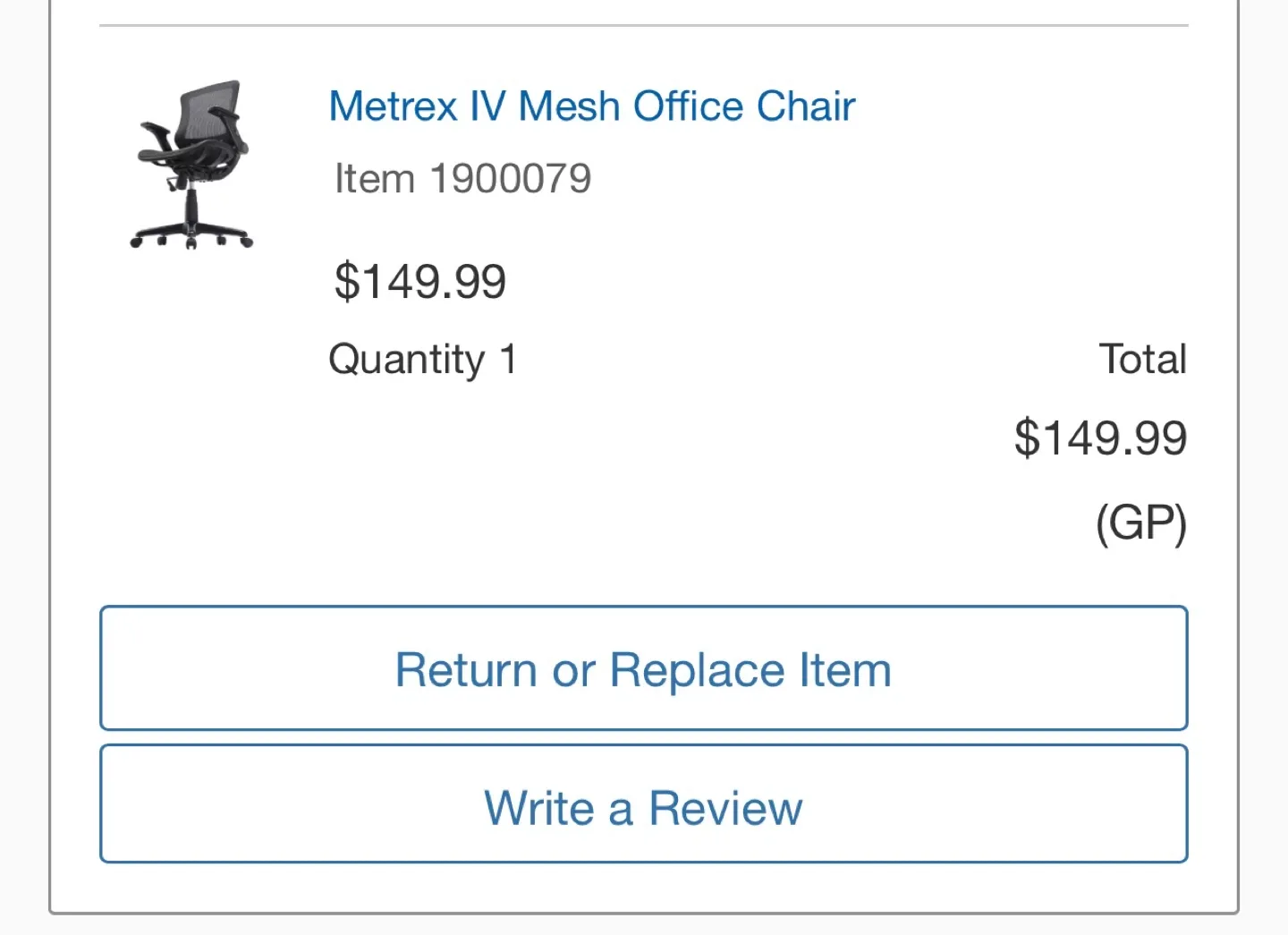Image resolution: width=1288 pixels, height=935 pixels.
Task: Click the (GP) payment indicator
Action: click(1140, 523)
